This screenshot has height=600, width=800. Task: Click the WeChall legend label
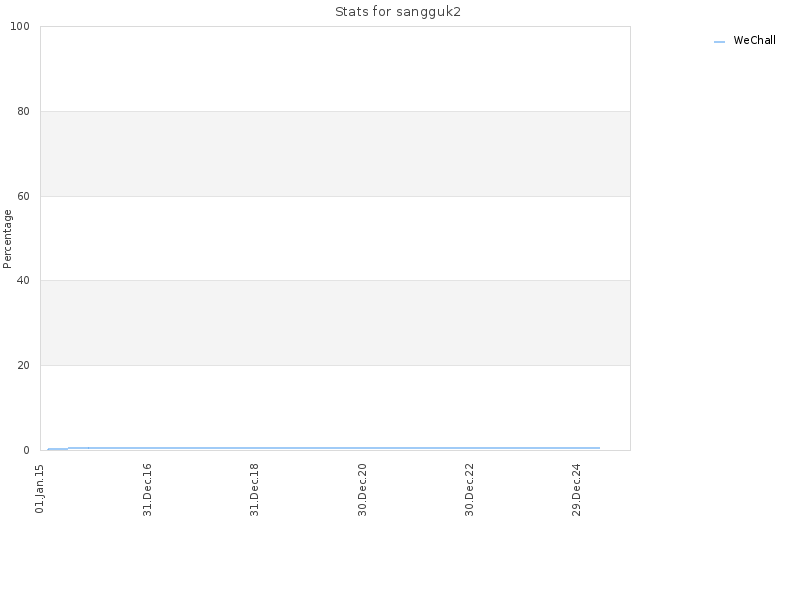(x=754, y=40)
